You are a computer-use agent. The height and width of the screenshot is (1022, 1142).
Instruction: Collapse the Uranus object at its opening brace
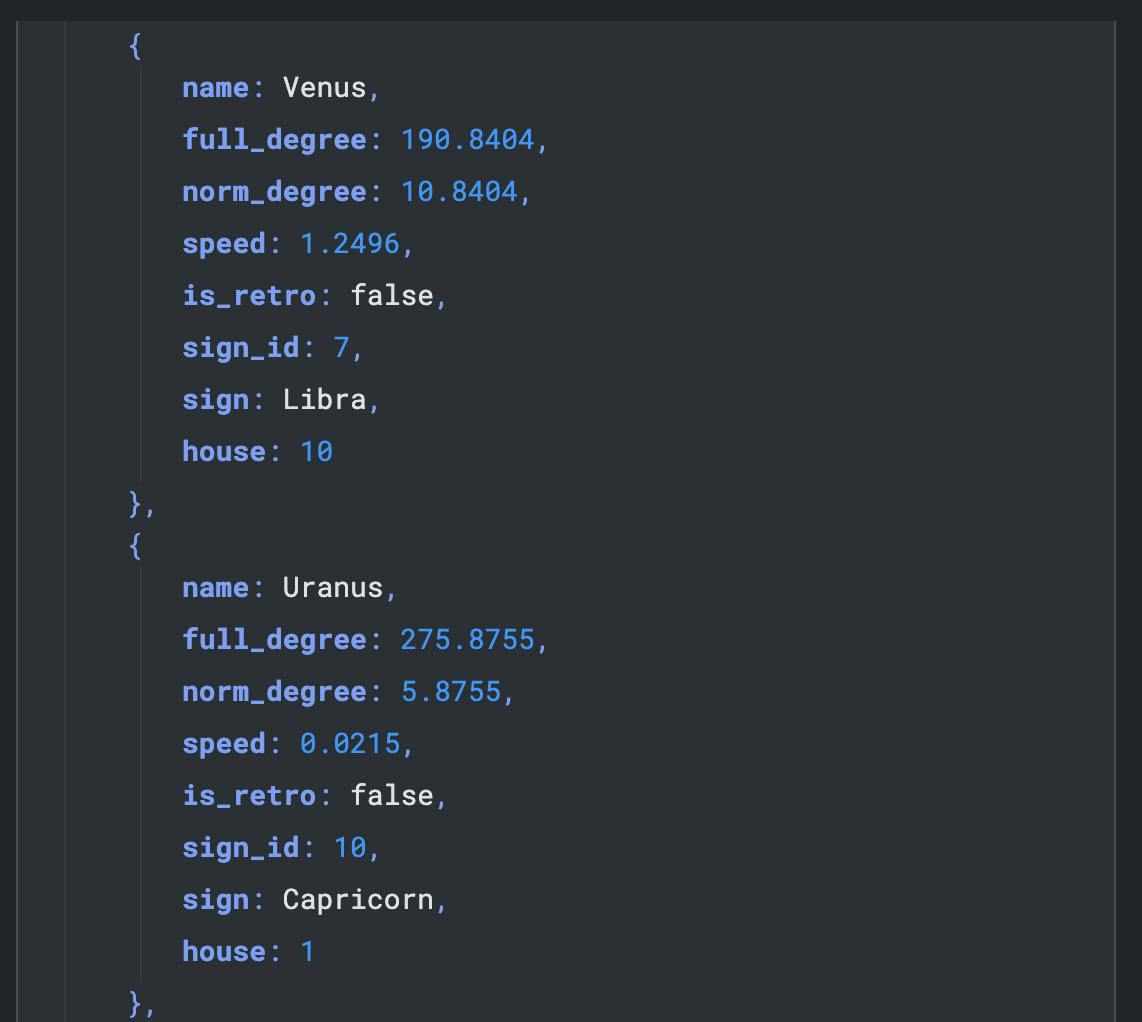coord(135,546)
